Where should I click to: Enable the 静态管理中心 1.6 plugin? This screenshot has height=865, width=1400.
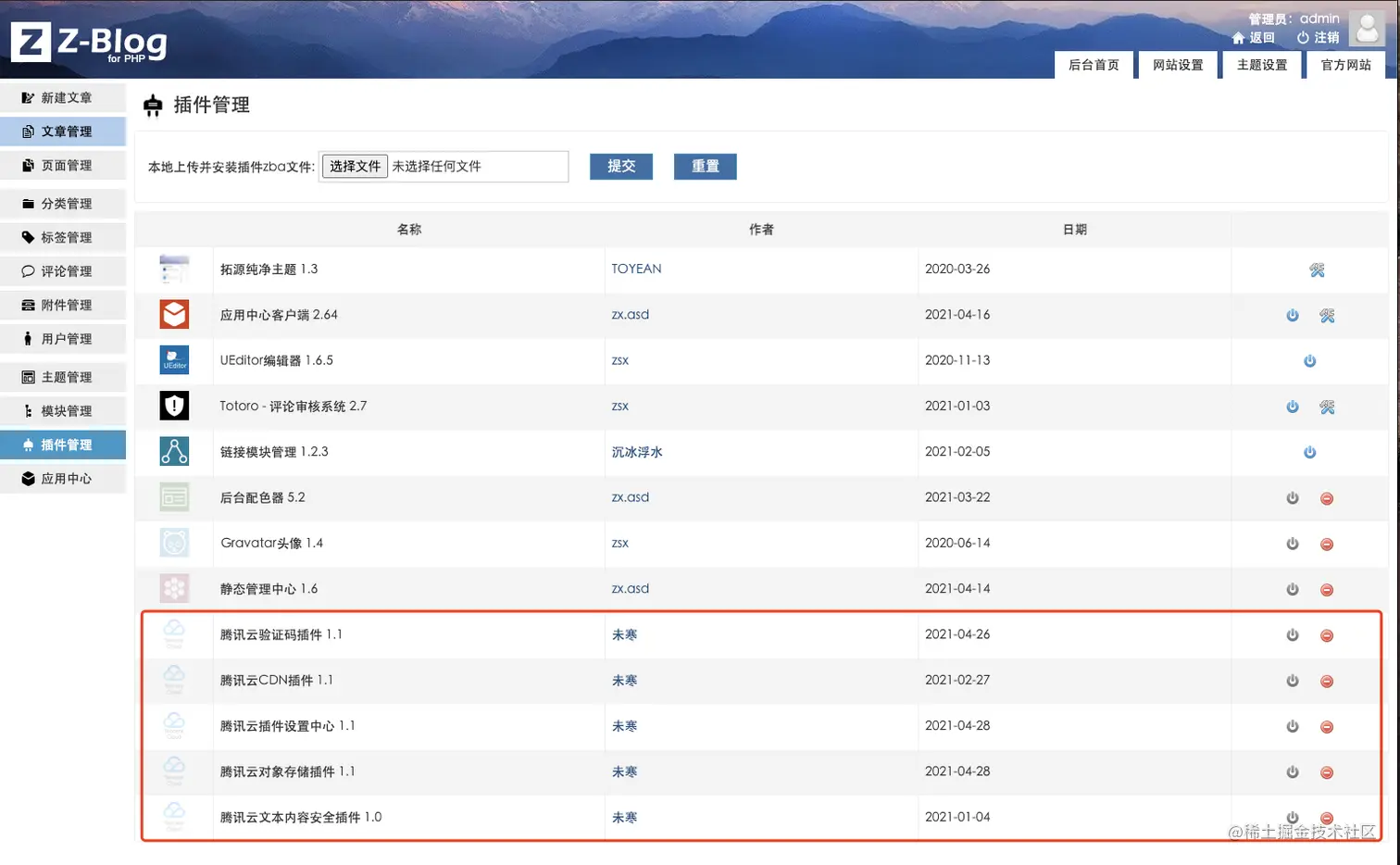(1293, 589)
